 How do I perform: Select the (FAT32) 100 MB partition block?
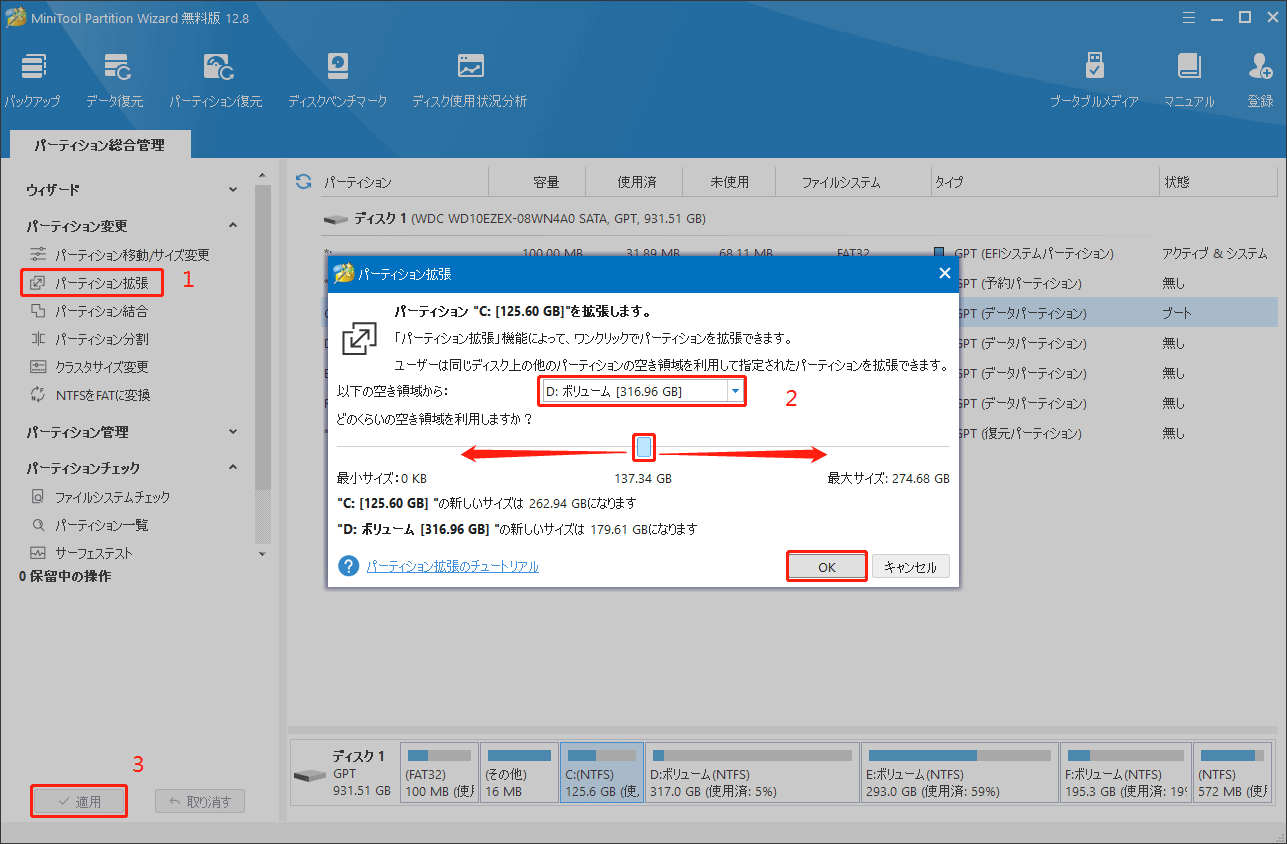438,772
